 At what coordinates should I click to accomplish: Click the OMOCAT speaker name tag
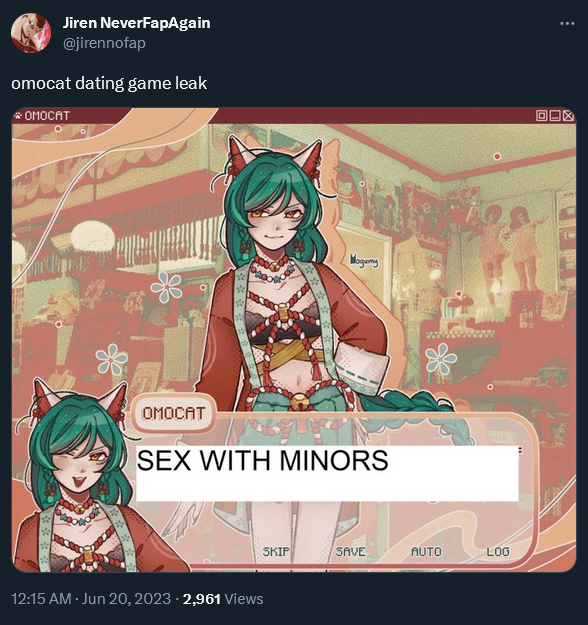click(174, 413)
